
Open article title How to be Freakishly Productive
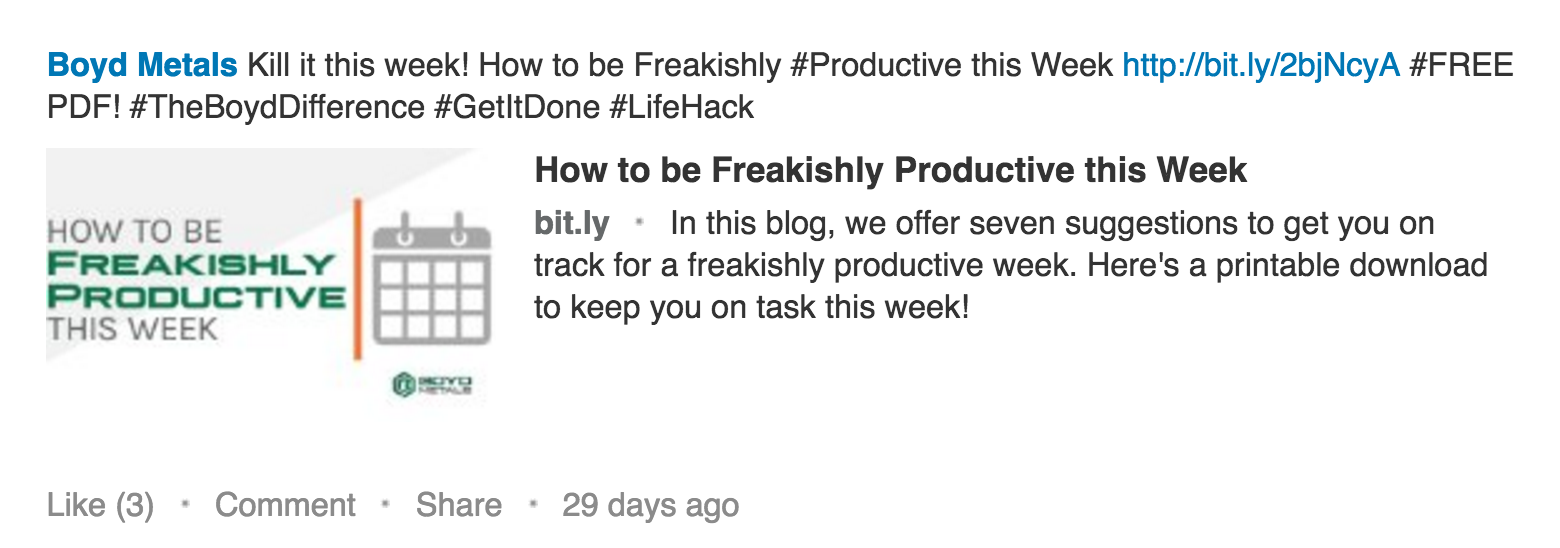891,170
